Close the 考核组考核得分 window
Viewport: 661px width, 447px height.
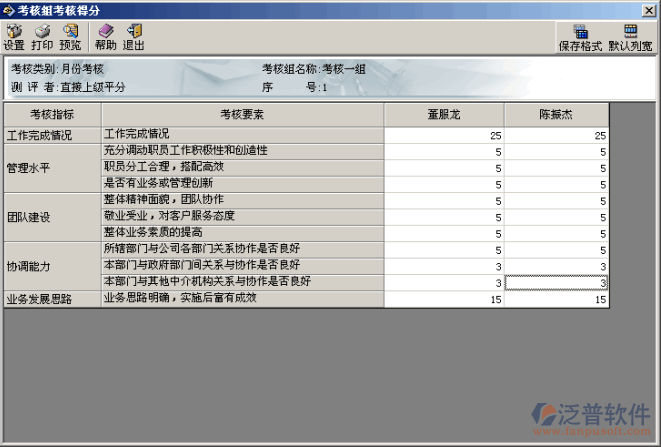point(648,11)
